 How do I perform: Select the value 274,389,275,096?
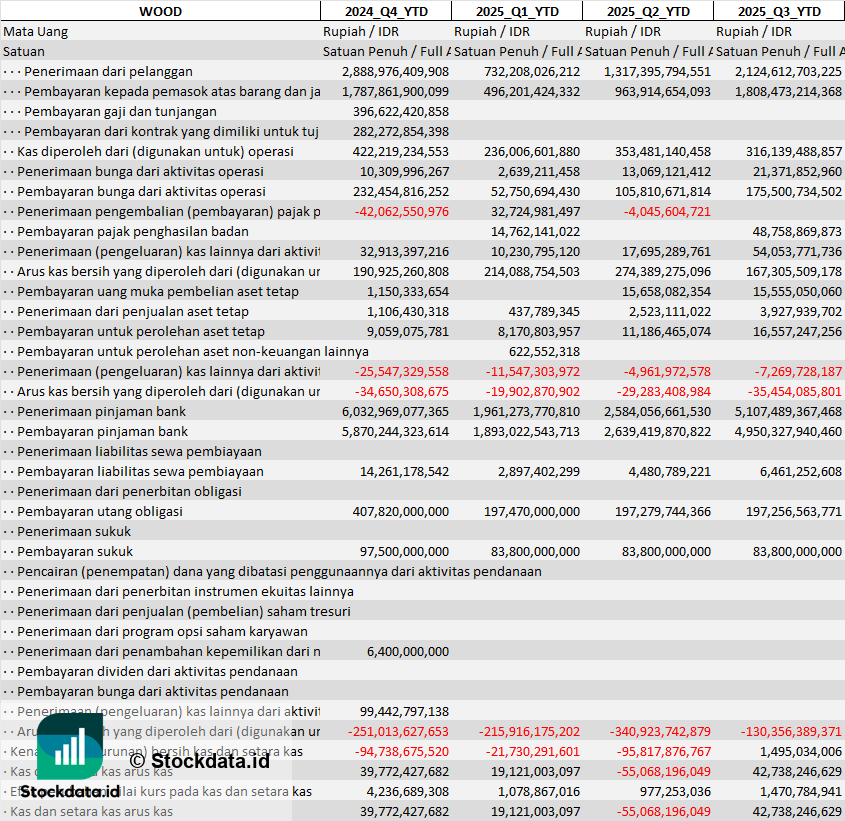[662, 271]
